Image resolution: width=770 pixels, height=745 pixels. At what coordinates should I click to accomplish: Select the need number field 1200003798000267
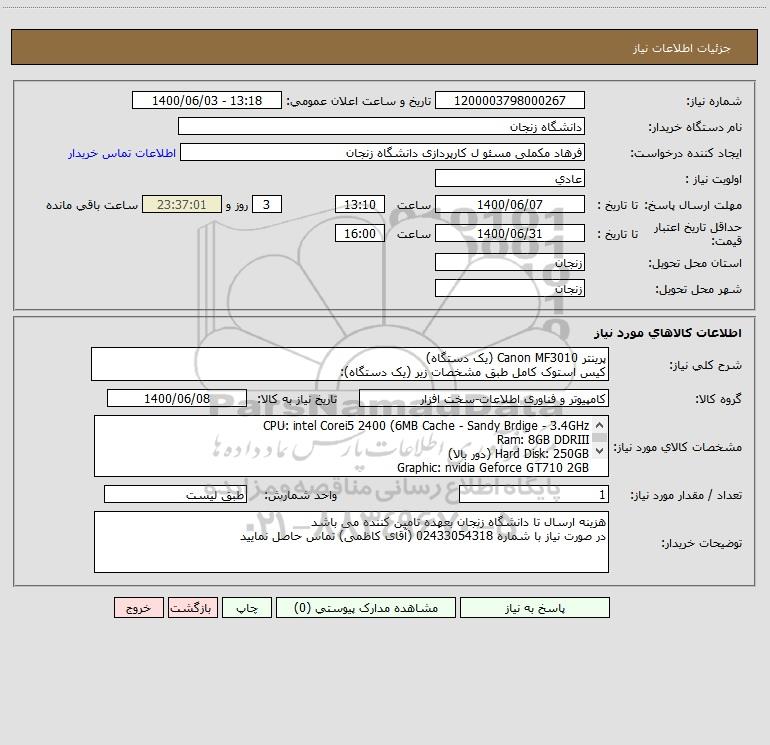510,100
